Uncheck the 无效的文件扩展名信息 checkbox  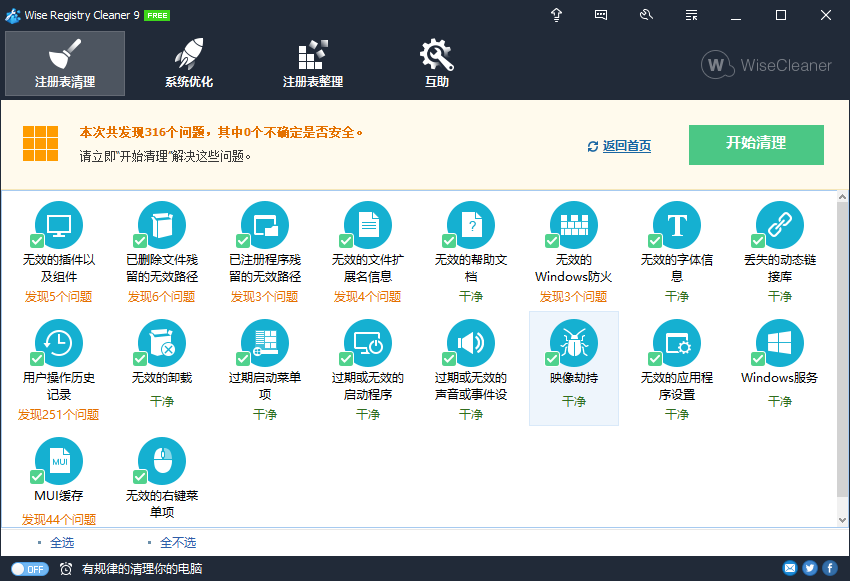pyautogui.click(x=346, y=241)
